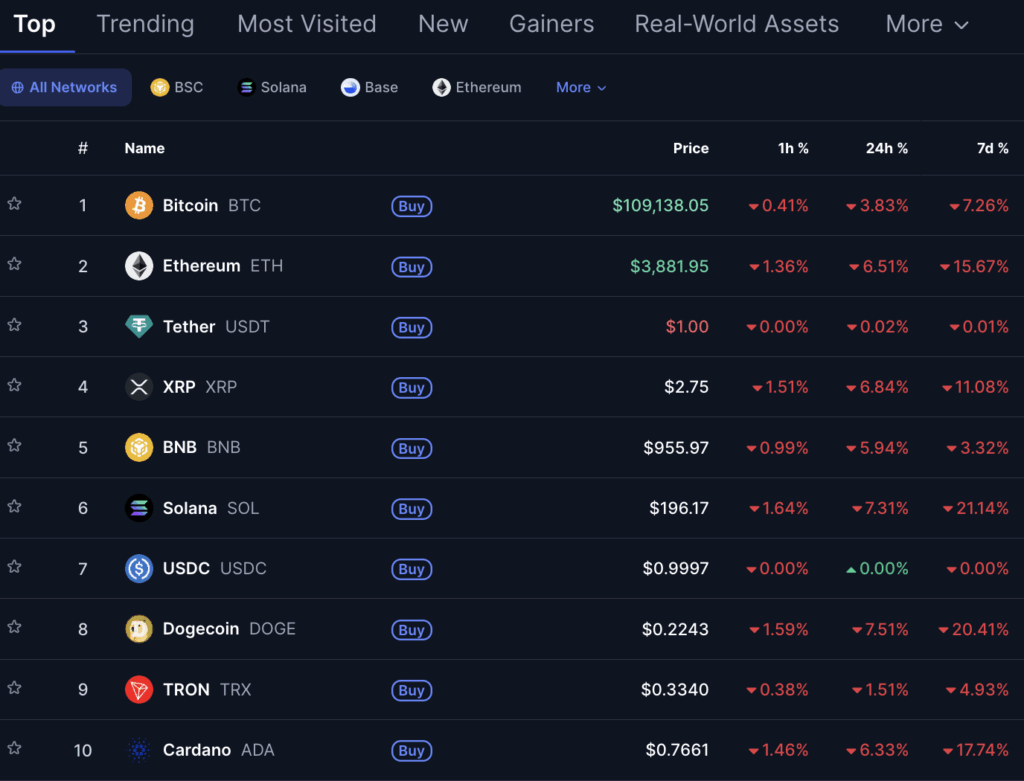
Task: Click the Ethereum coin logo in row 2
Action: 139,266
